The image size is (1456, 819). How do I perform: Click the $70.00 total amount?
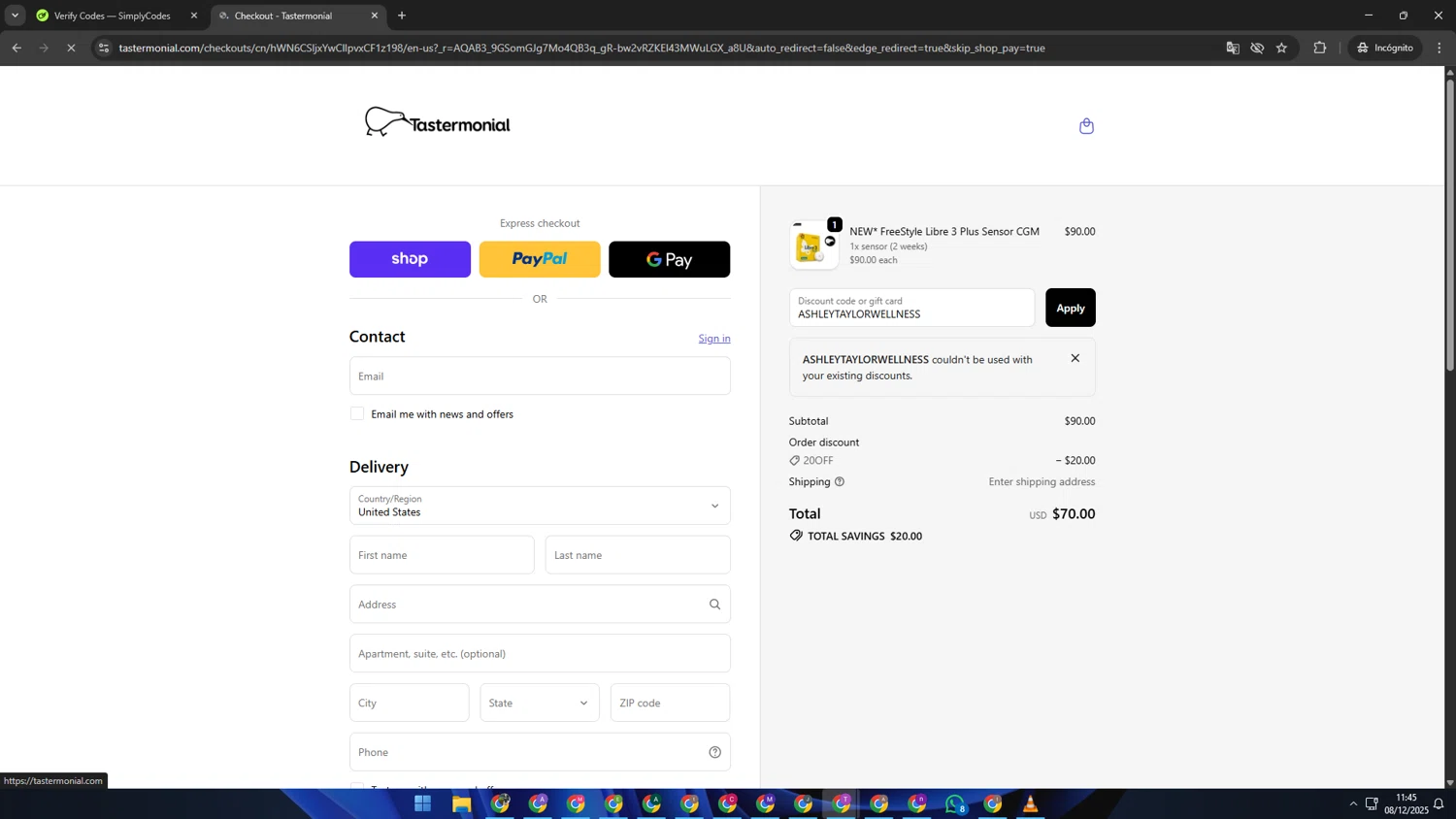point(1074,514)
